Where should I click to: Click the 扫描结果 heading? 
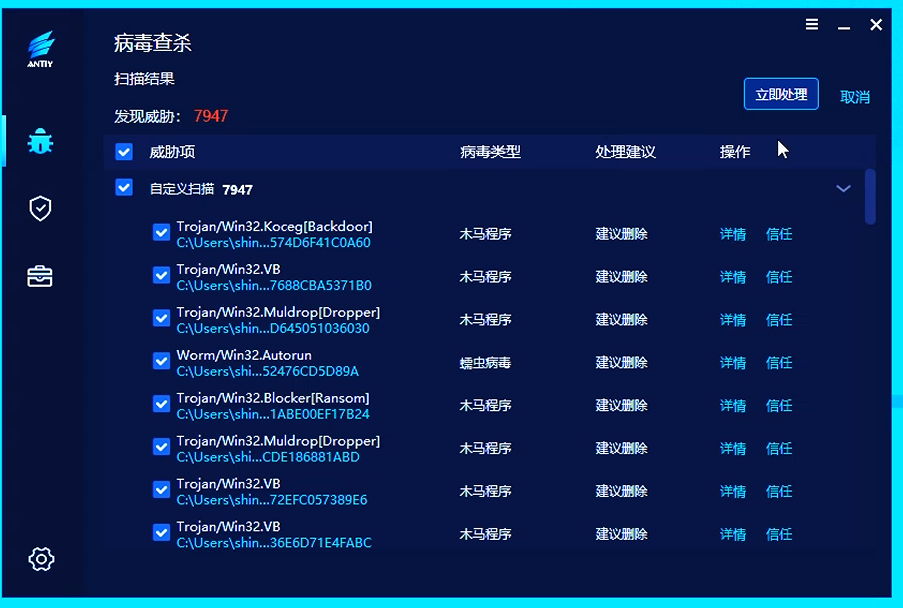point(144,79)
